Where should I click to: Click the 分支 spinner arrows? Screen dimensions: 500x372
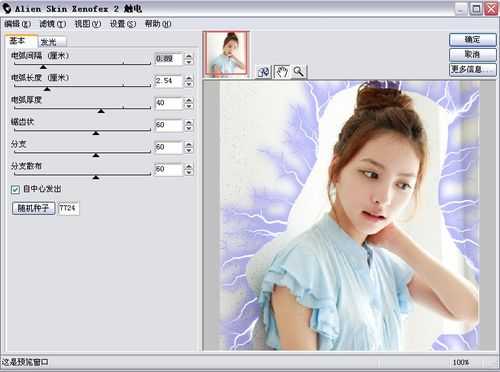(189, 147)
